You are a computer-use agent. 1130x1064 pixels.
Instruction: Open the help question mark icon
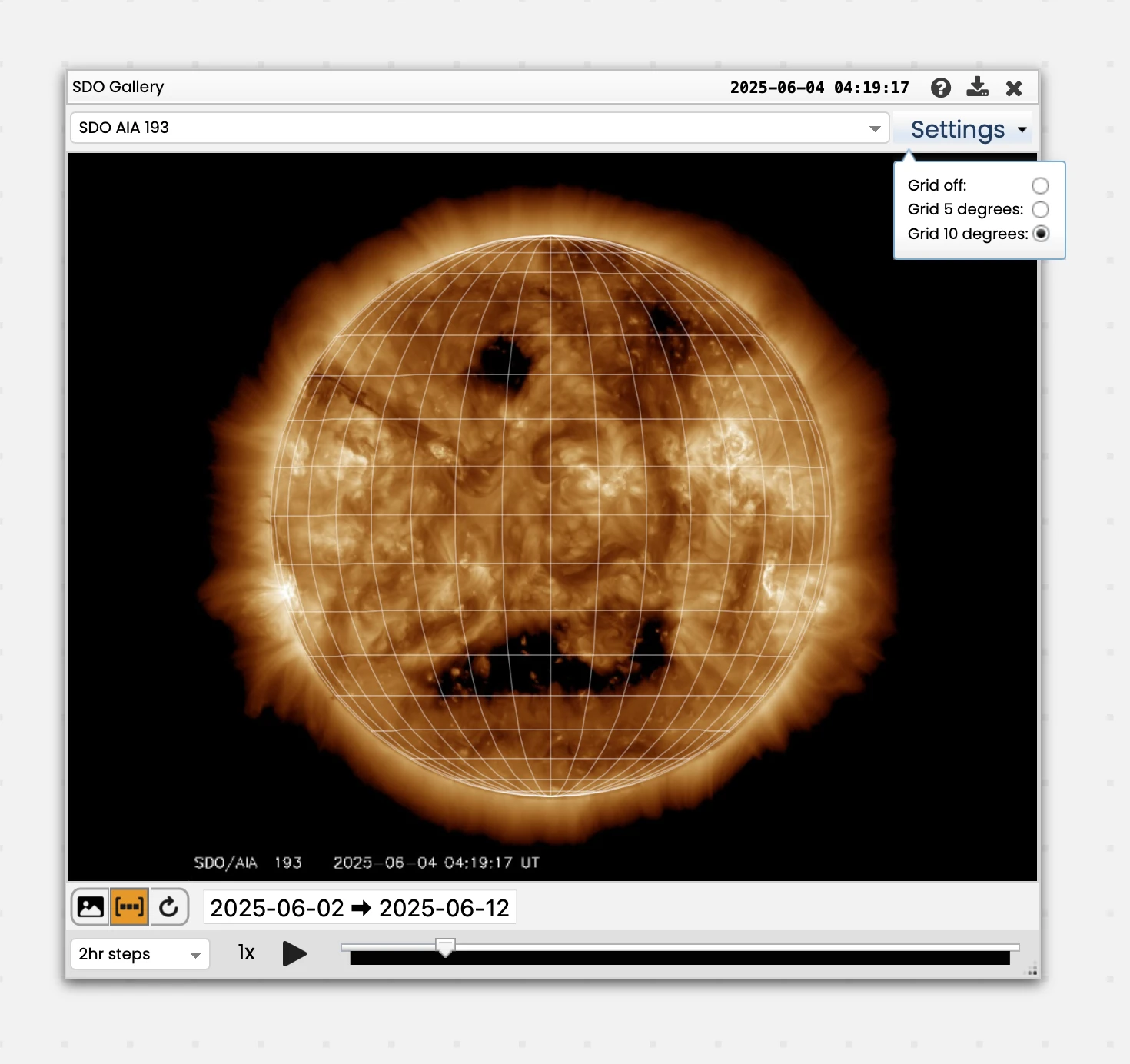[x=940, y=88]
